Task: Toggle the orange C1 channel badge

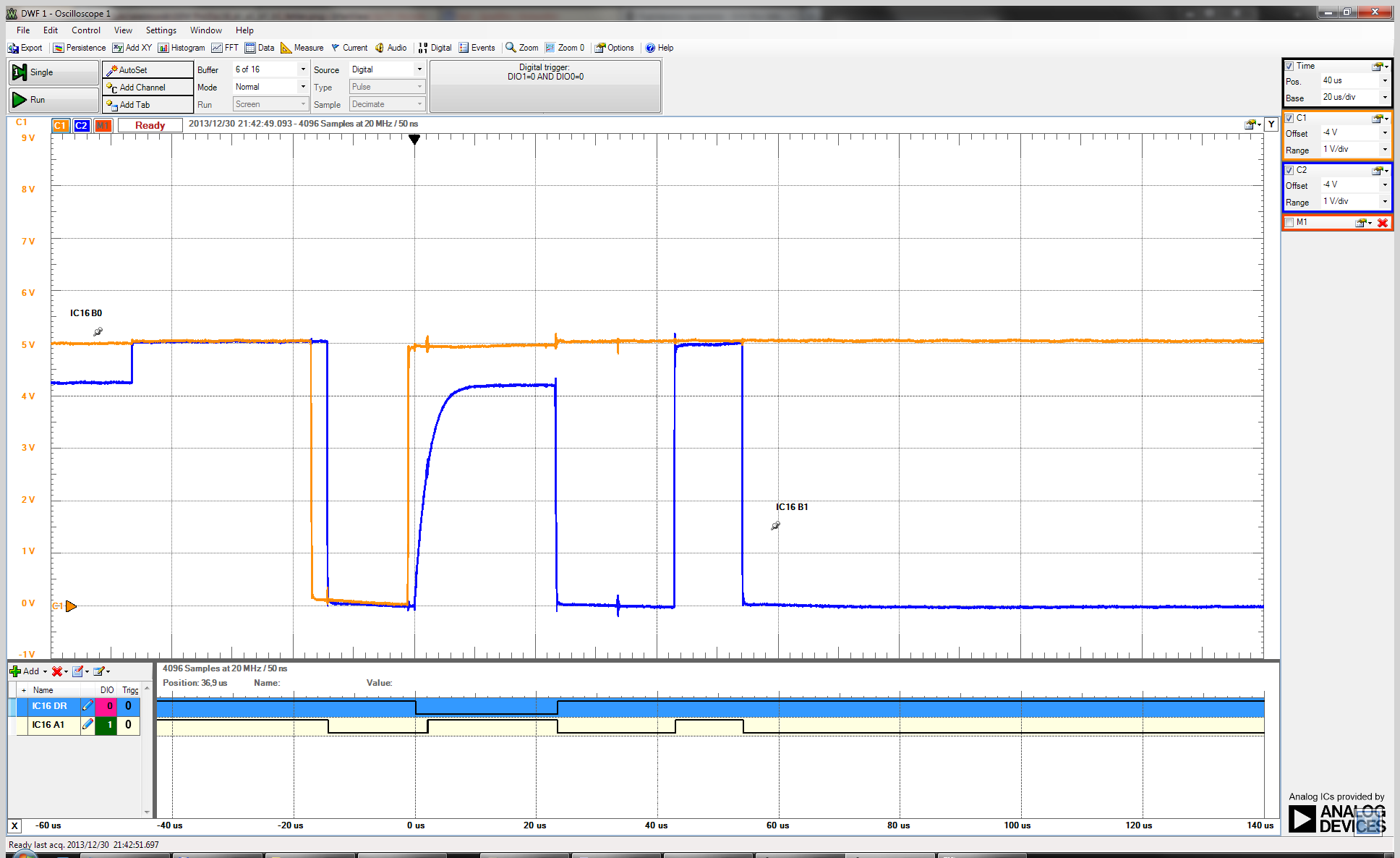Action: coord(61,125)
